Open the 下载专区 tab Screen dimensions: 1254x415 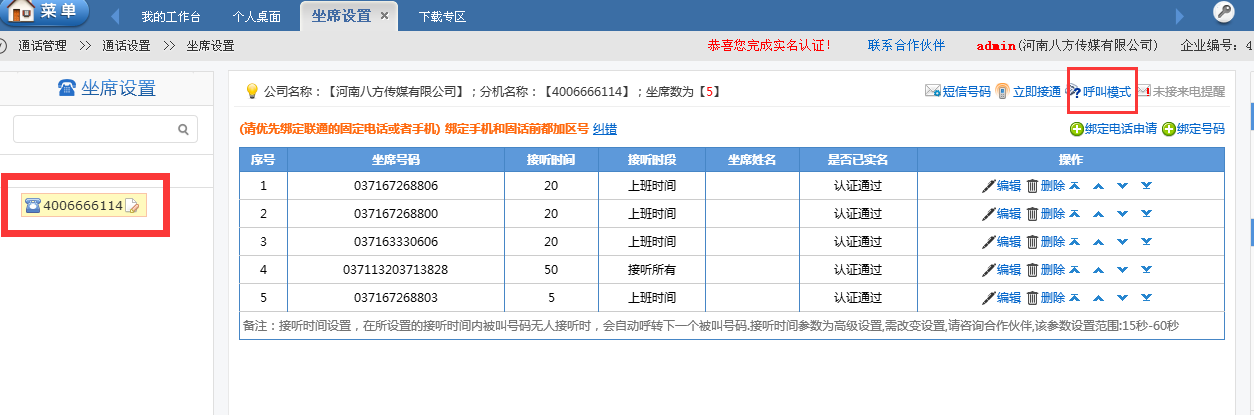click(x=442, y=17)
